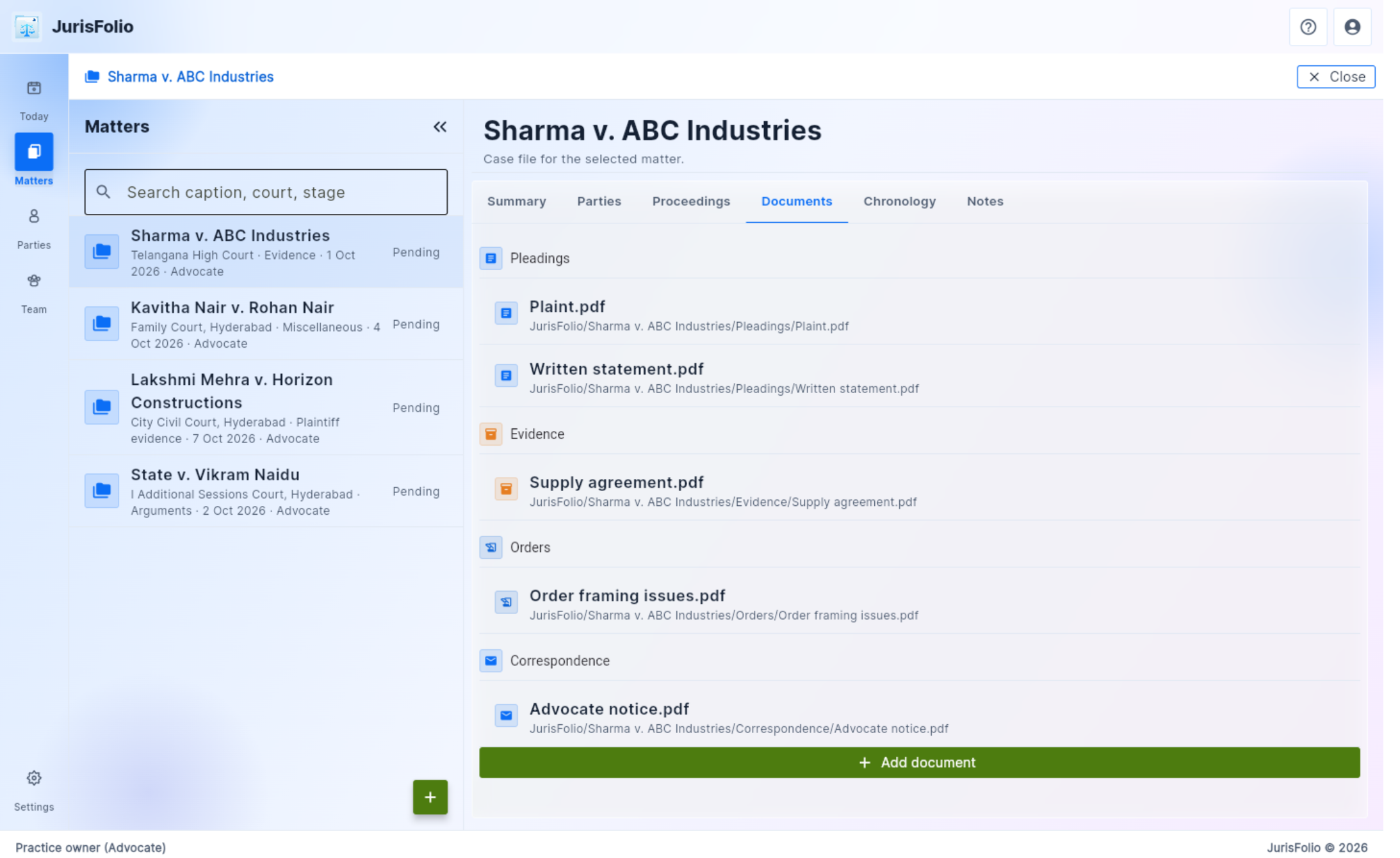Click the JurisFolio scales logo
This screenshot has width=1400, height=858.
[x=27, y=27]
